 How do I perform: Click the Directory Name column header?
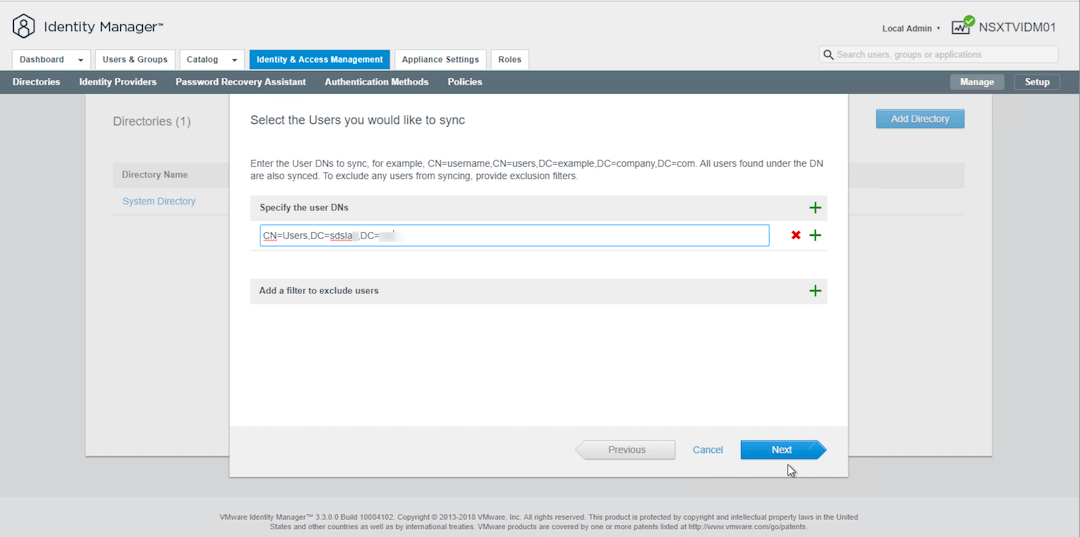tap(154, 175)
